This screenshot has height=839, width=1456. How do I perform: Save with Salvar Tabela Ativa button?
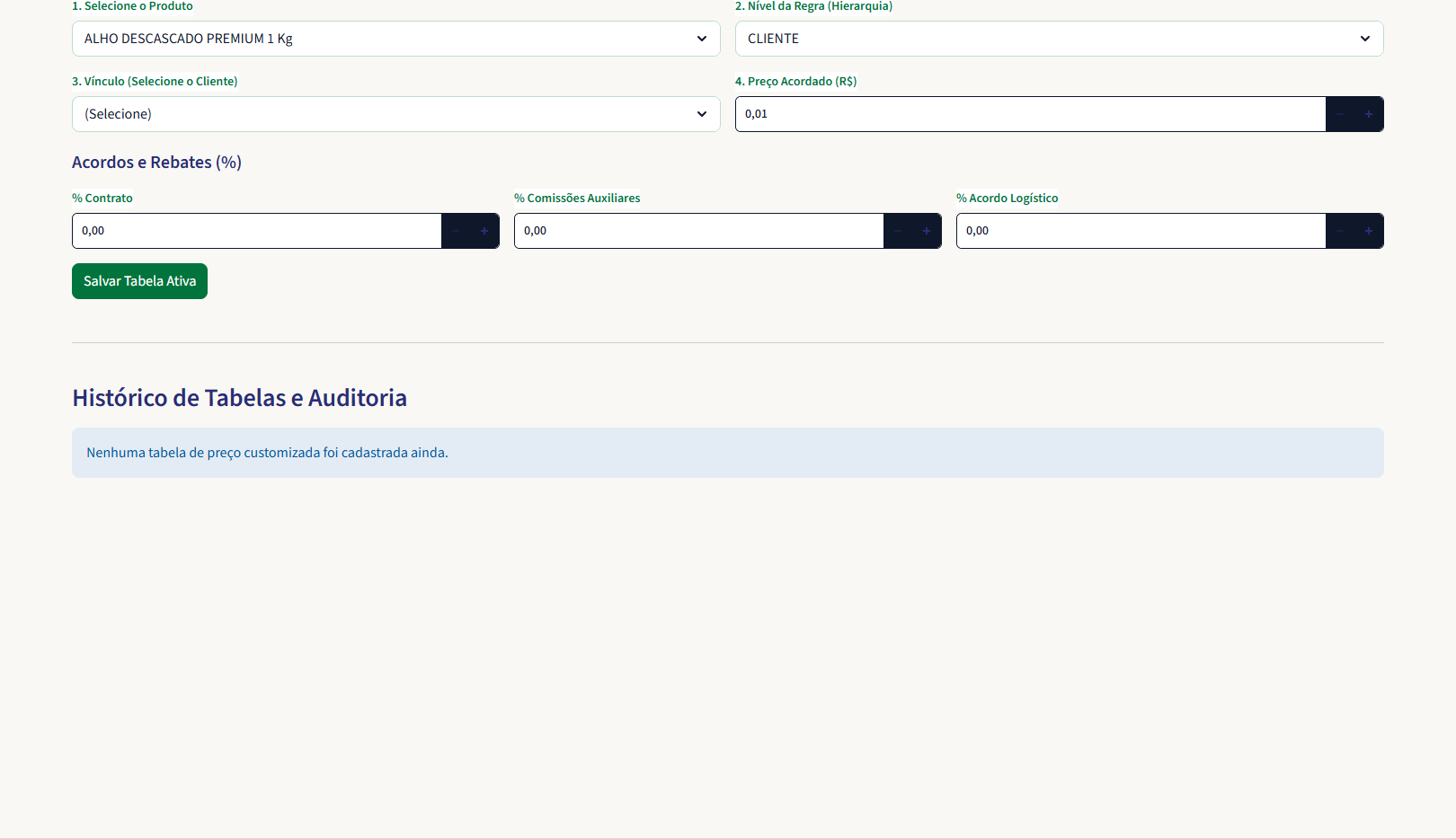click(139, 281)
